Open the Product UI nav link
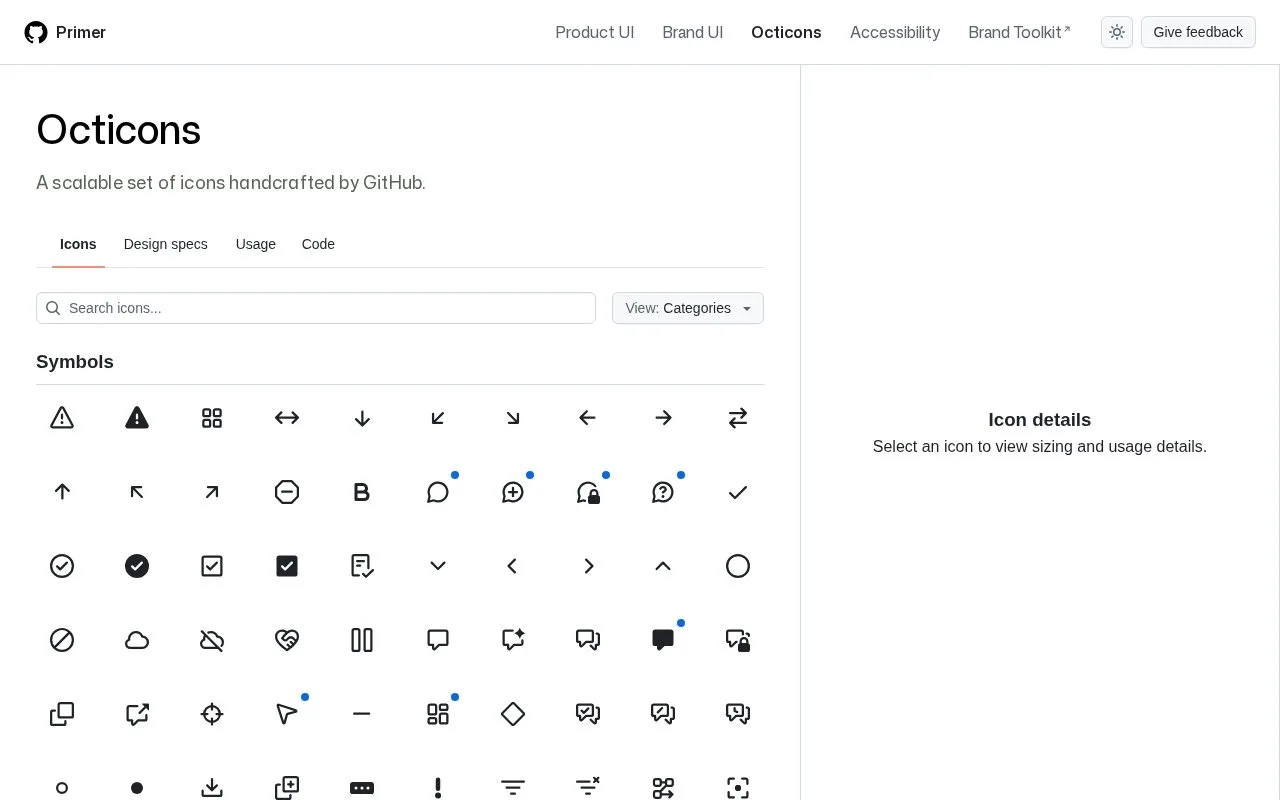1280x800 pixels. point(595,32)
